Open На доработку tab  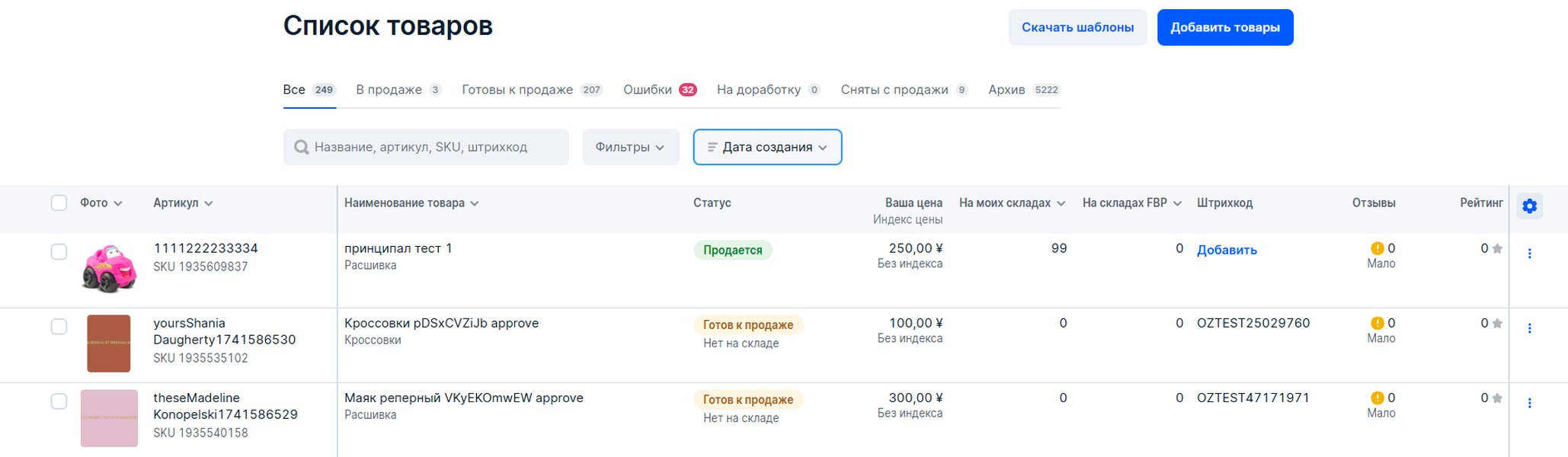(768, 90)
